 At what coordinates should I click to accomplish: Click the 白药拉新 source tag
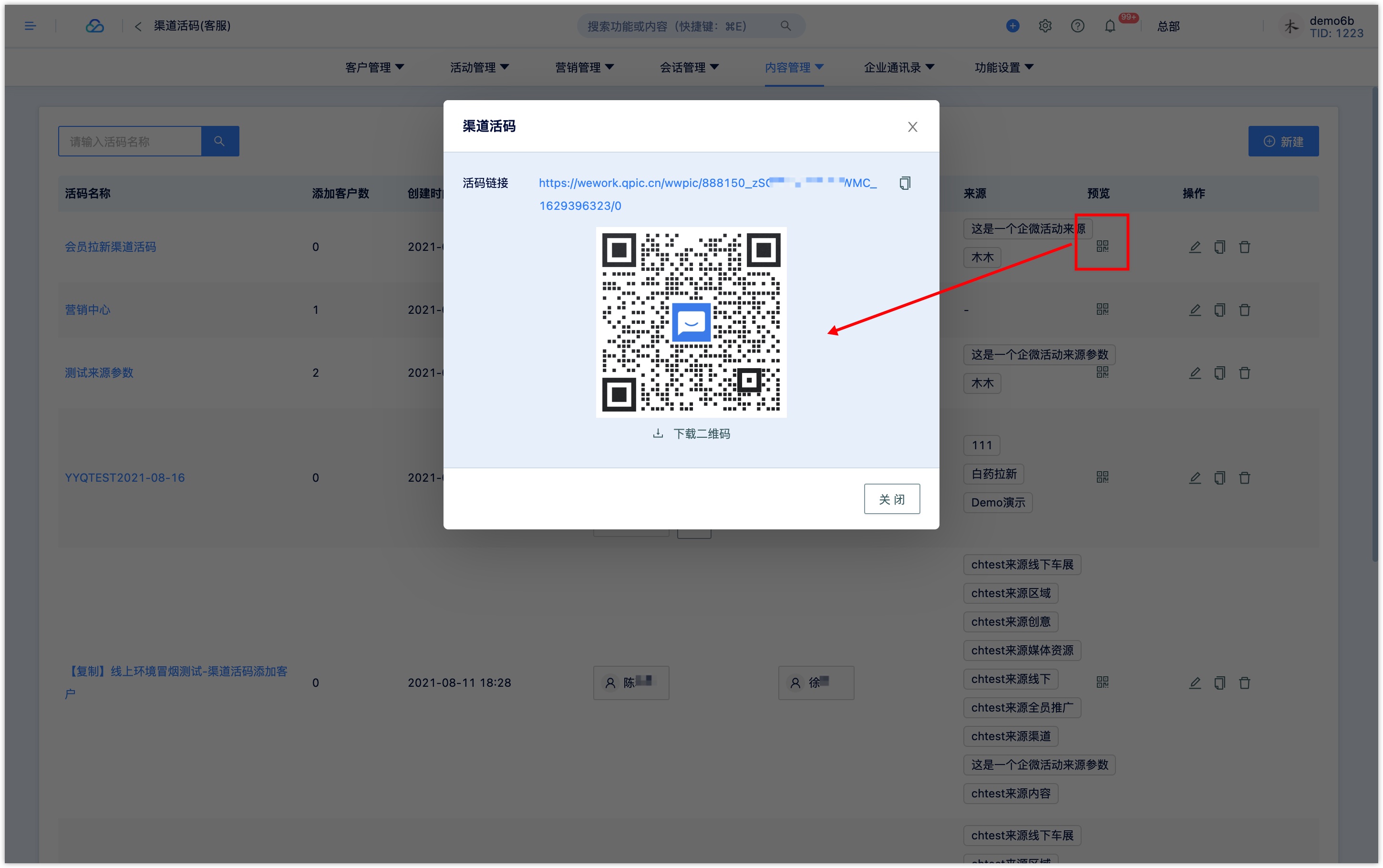[x=993, y=474]
